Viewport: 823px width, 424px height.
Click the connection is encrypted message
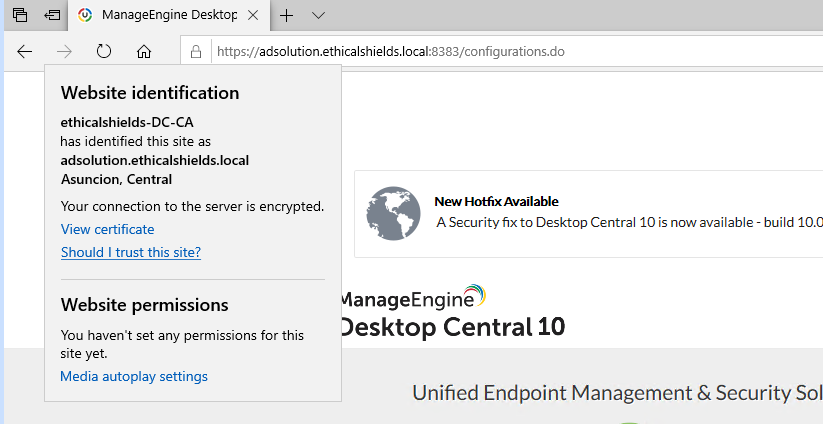tap(192, 206)
